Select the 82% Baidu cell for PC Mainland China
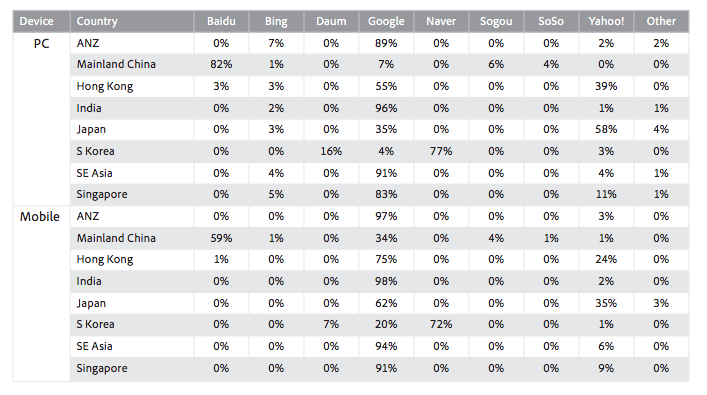This screenshot has height=395, width=707. [221, 64]
